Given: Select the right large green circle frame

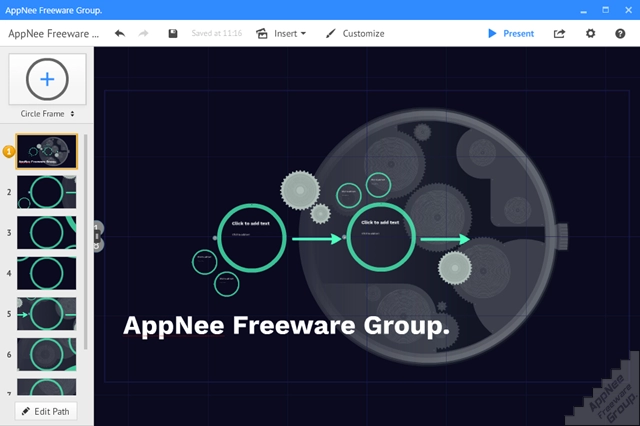Looking at the screenshot, I should (381, 237).
